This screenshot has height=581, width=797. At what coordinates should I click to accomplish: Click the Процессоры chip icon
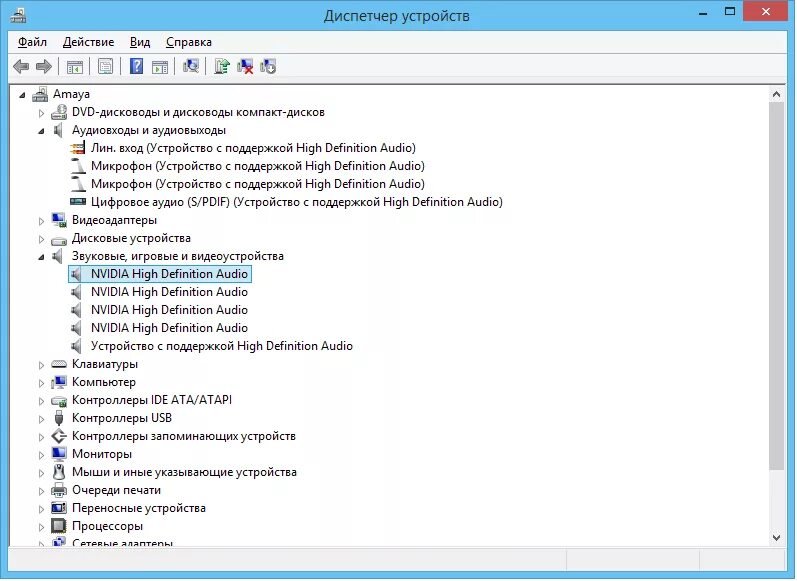59,526
